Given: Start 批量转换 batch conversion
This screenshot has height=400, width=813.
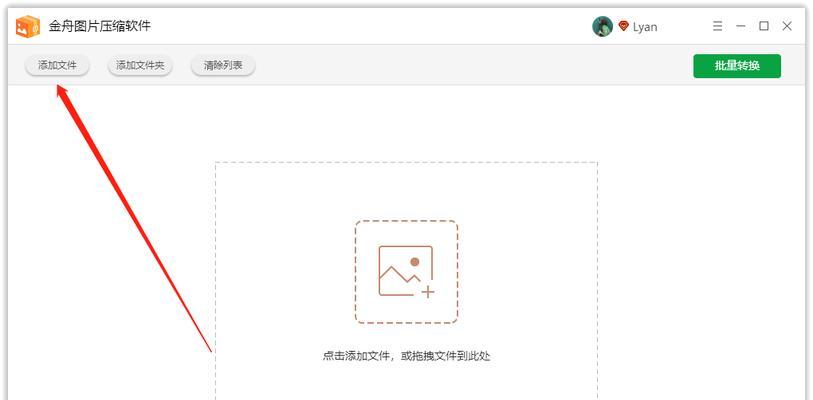Looking at the screenshot, I should (x=737, y=66).
